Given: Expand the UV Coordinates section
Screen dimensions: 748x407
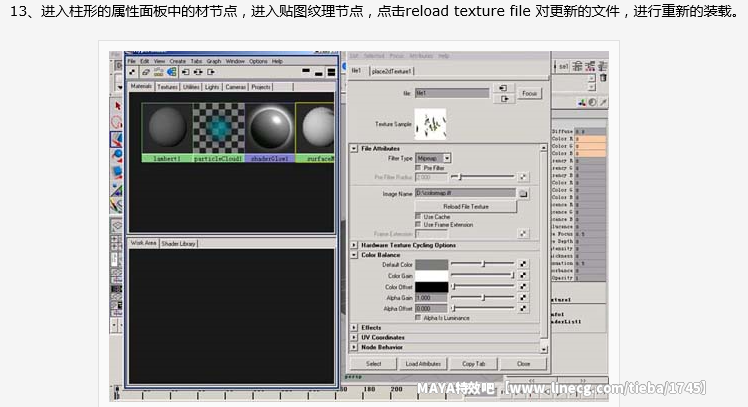Looking at the screenshot, I should 354,337.
